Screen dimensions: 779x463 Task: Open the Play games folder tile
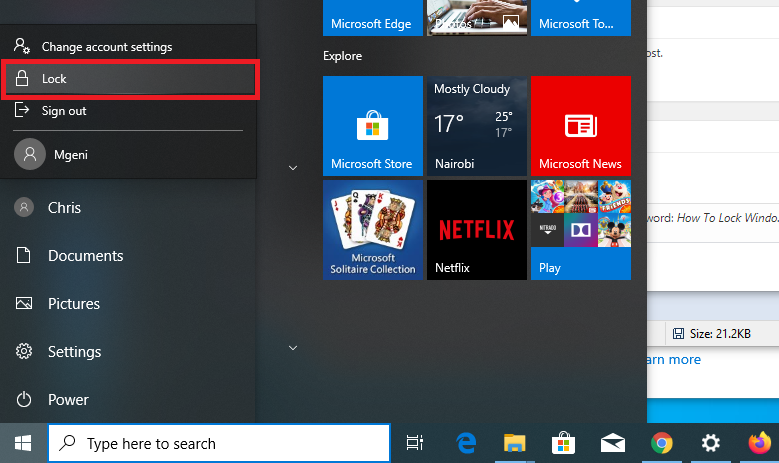(x=581, y=230)
